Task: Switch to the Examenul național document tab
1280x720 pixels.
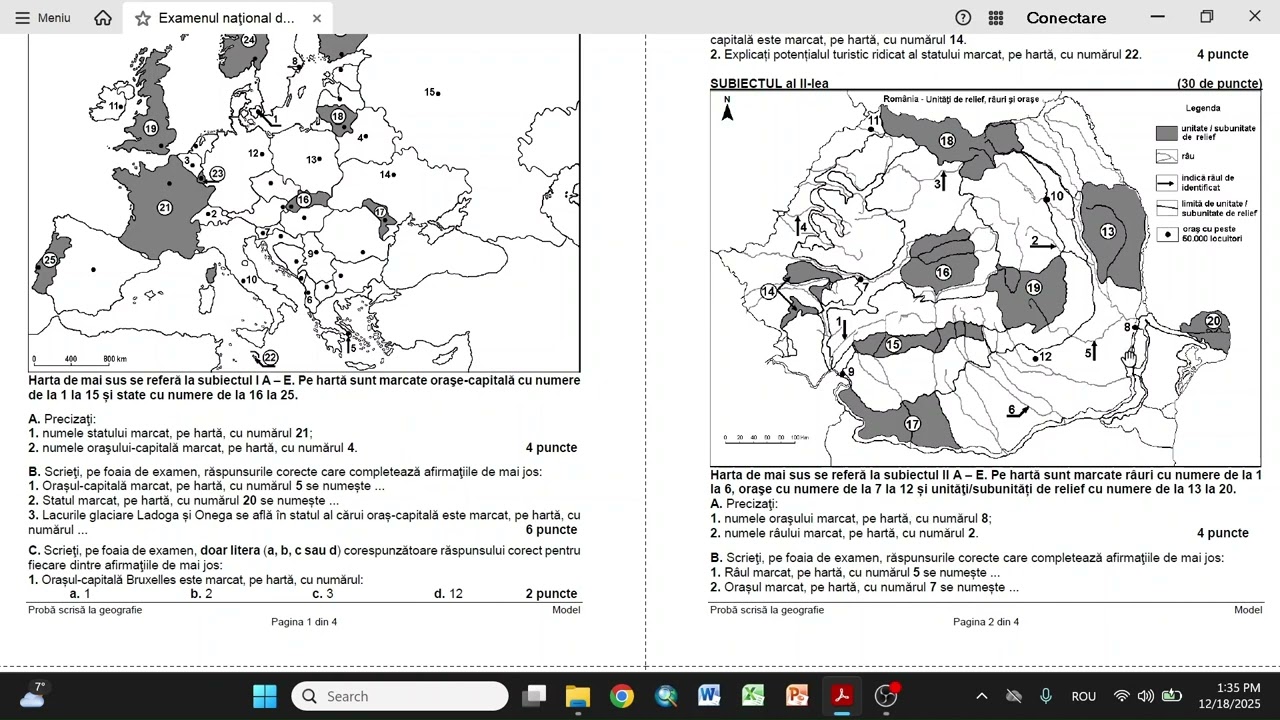Action: (x=226, y=18)
